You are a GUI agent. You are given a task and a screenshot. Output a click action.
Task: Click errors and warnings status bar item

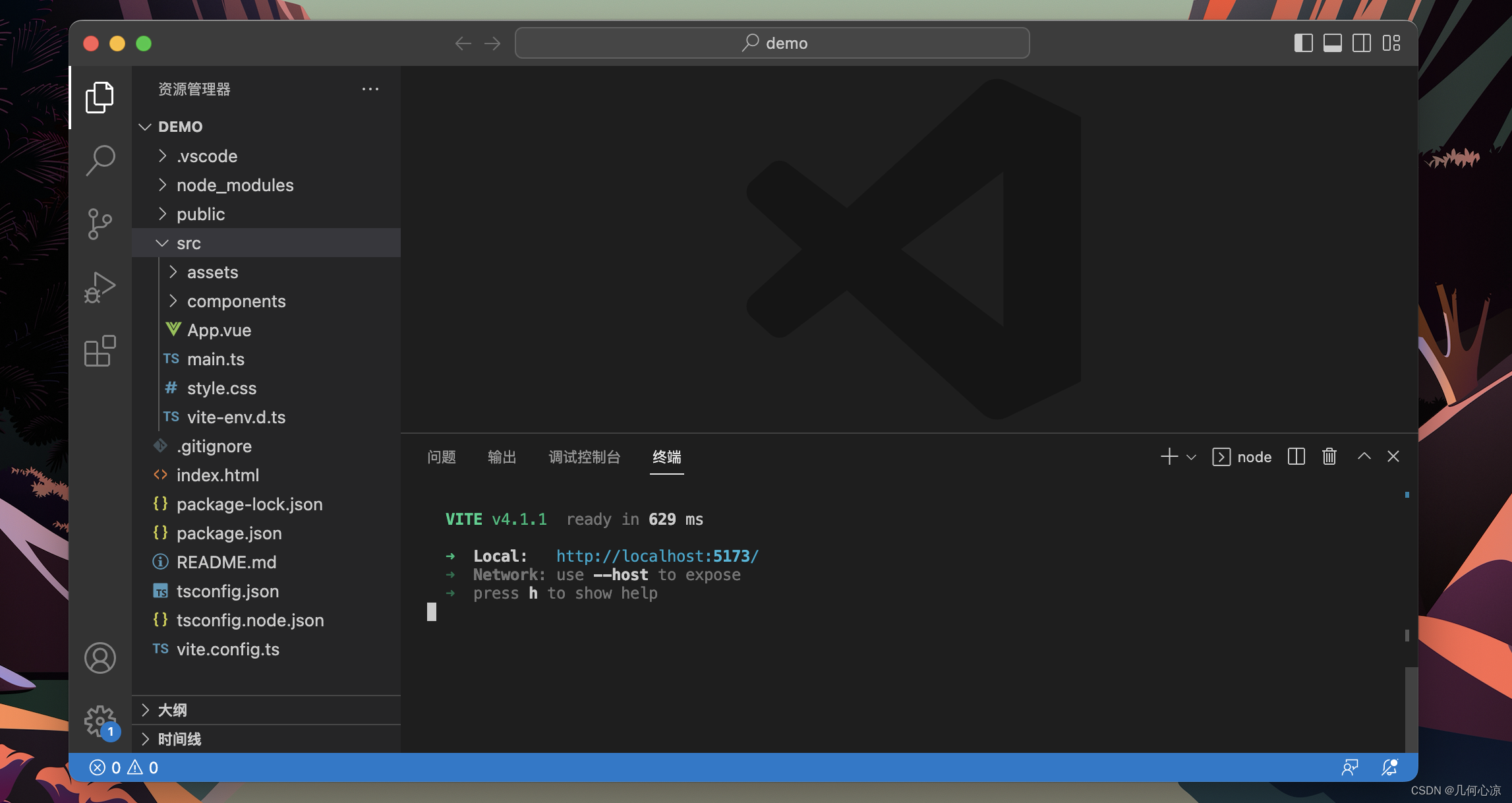pyautogui.click(x=124, y=767)
